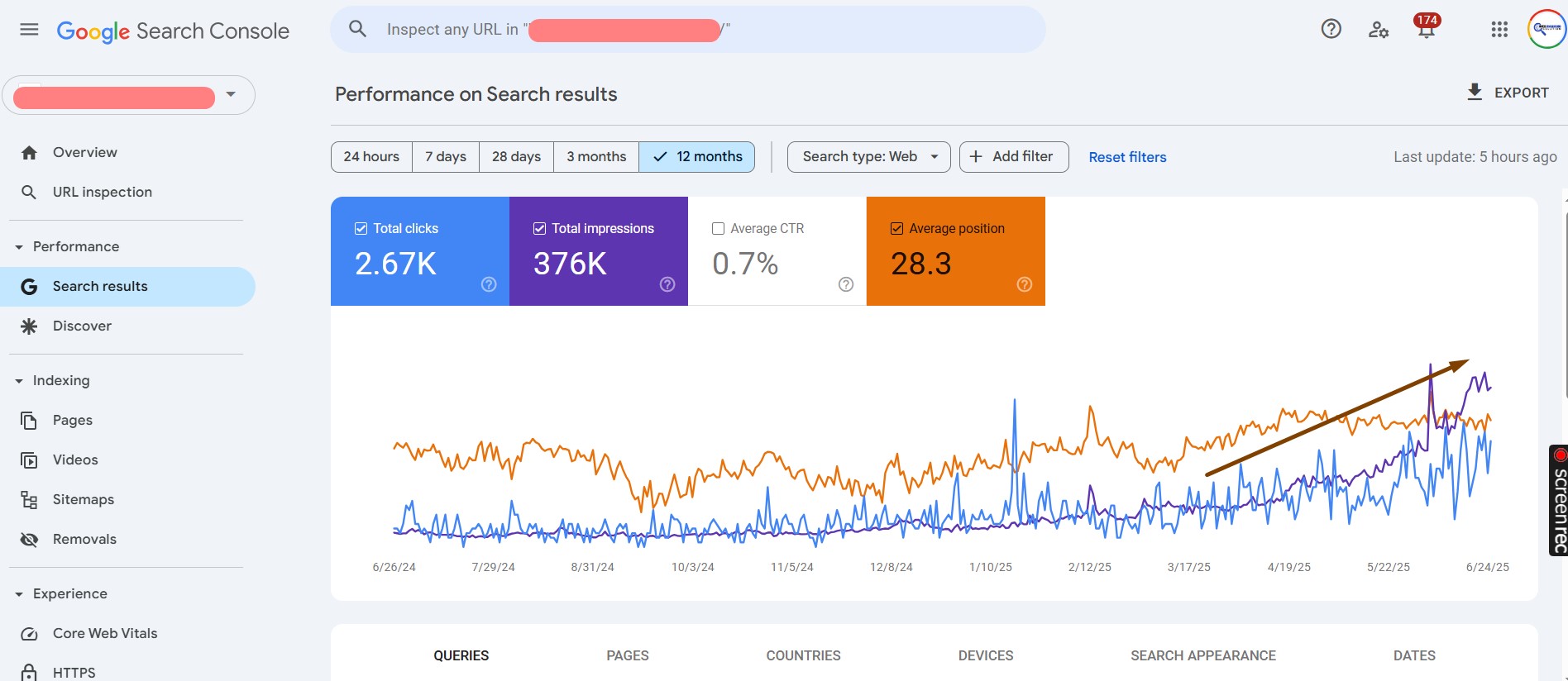Open the account profile avatar
This screenshot has height=681, width=1568.
click(1546, 29)
